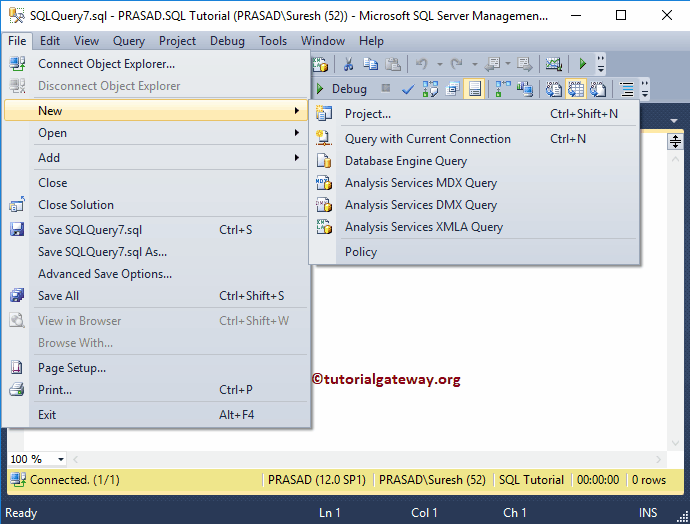Click the Cut scissors icon in toolbar
This screenshot has height=524, width=690.
(348, 64)
